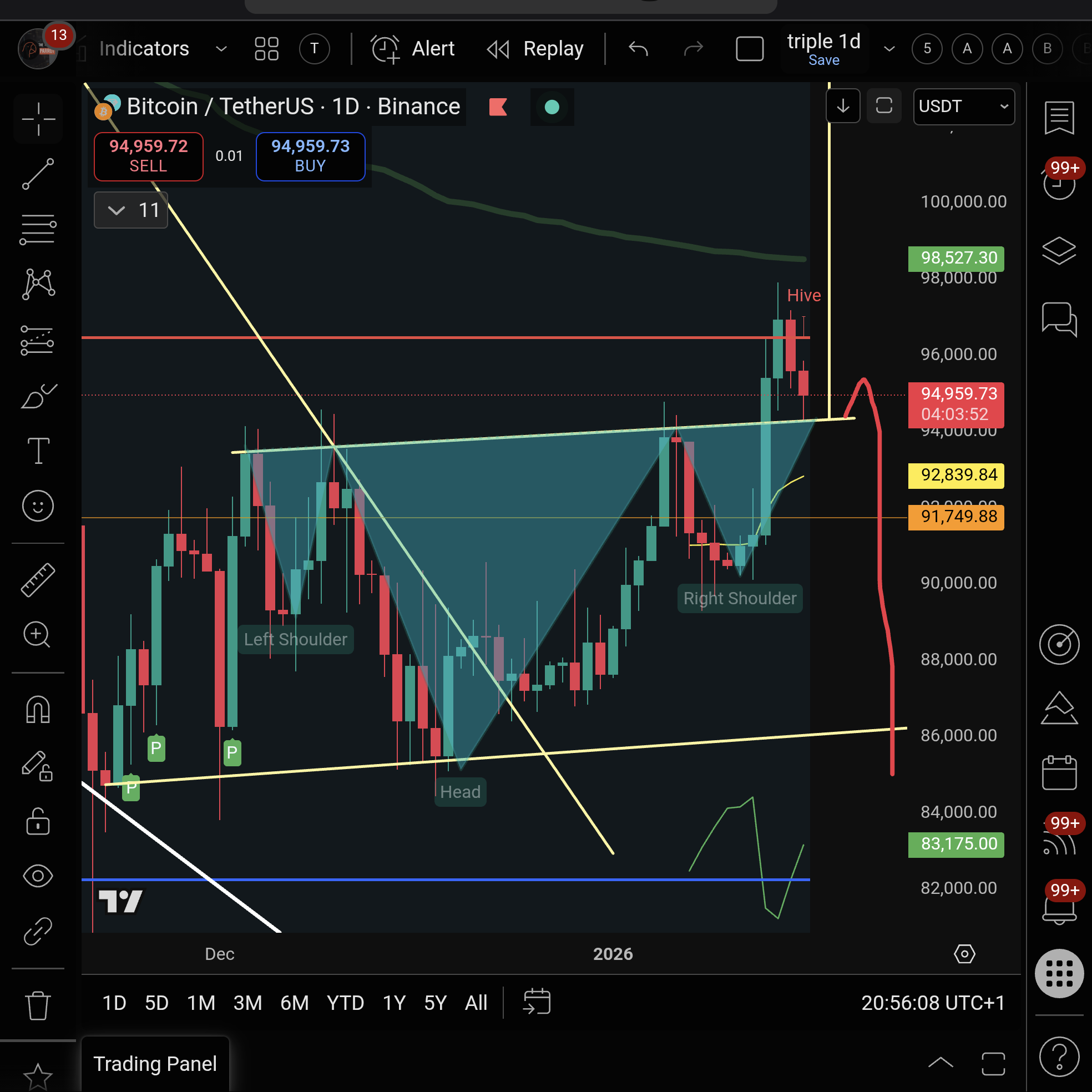The image size is (1092, 1092).
Task: Activate the zoom in tool
Action: pyautogui.click(x=38, y=635)
